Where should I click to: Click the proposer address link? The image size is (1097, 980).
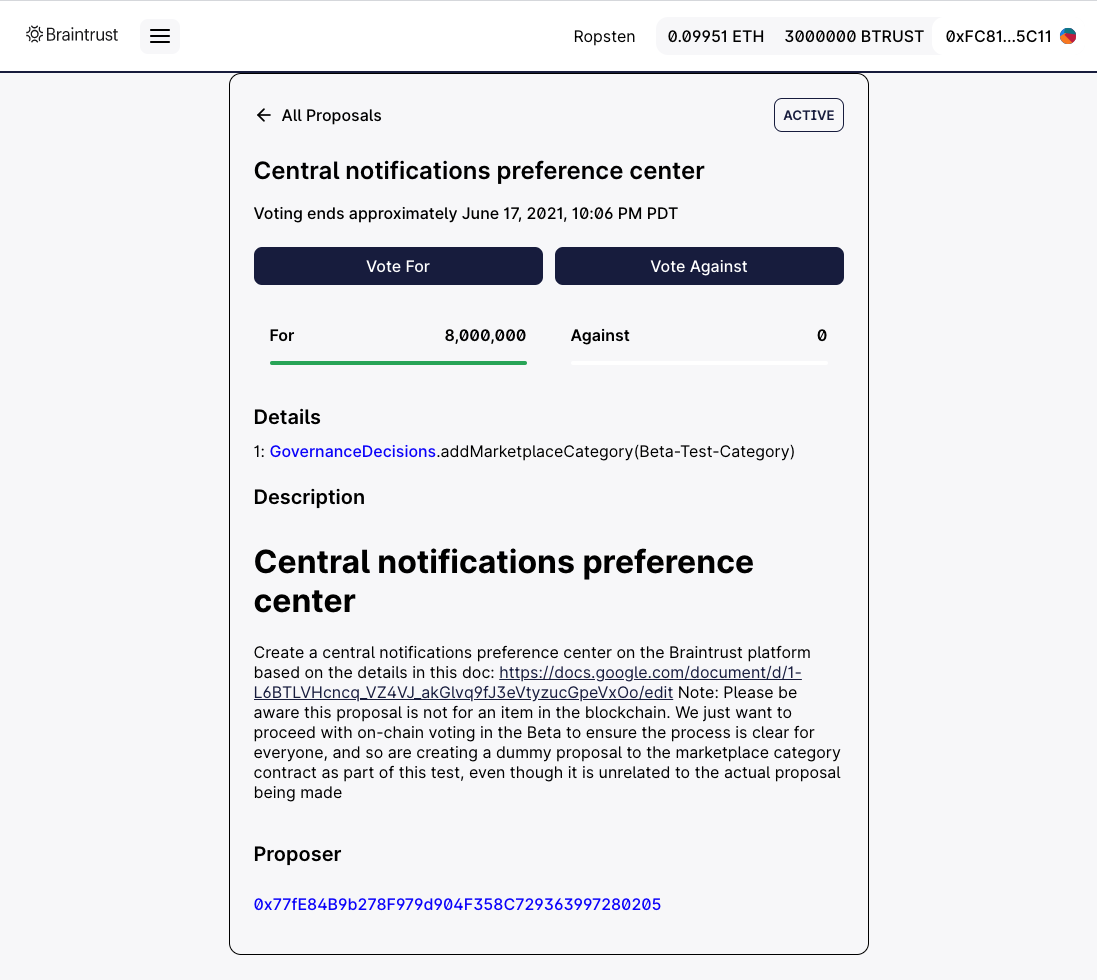click(458, 904)
